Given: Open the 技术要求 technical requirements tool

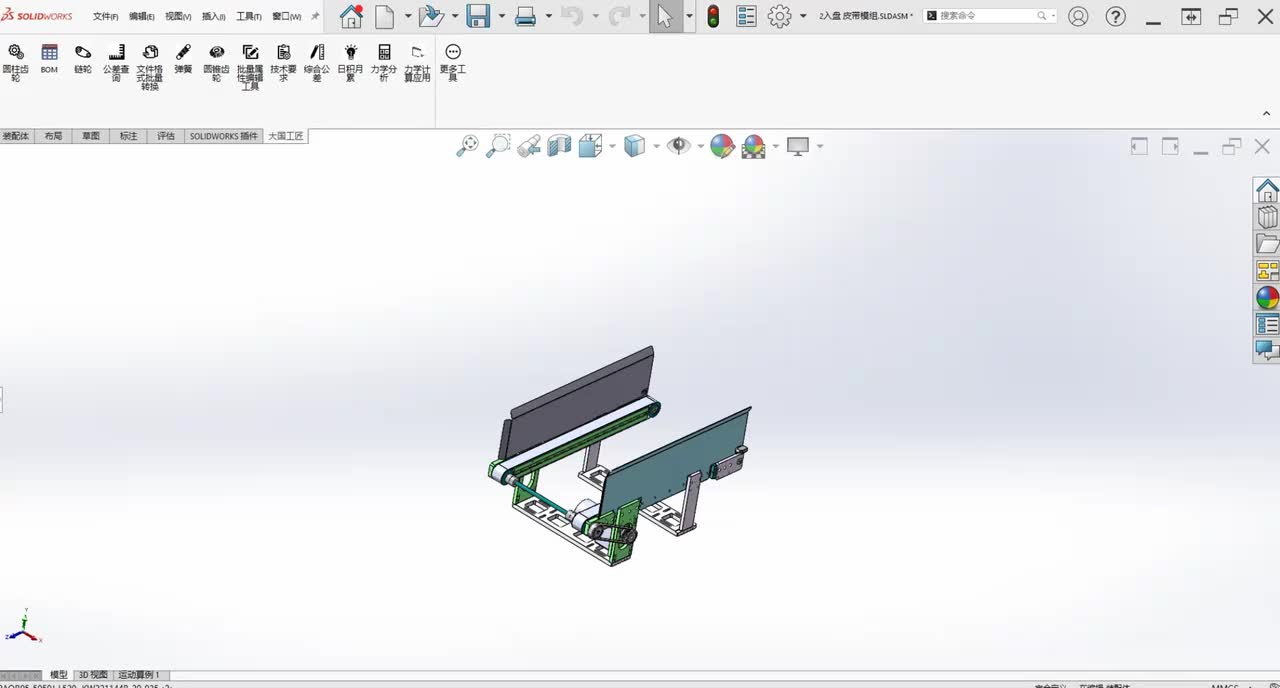Looking at the screenshot, I should pos(283,62).
